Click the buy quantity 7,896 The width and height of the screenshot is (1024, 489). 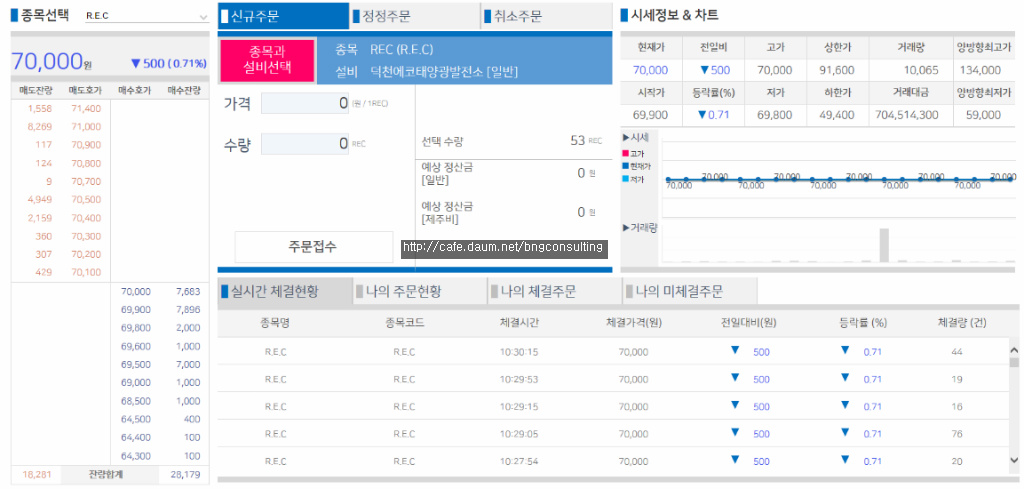pyautogui.click(x=188, y=309)
